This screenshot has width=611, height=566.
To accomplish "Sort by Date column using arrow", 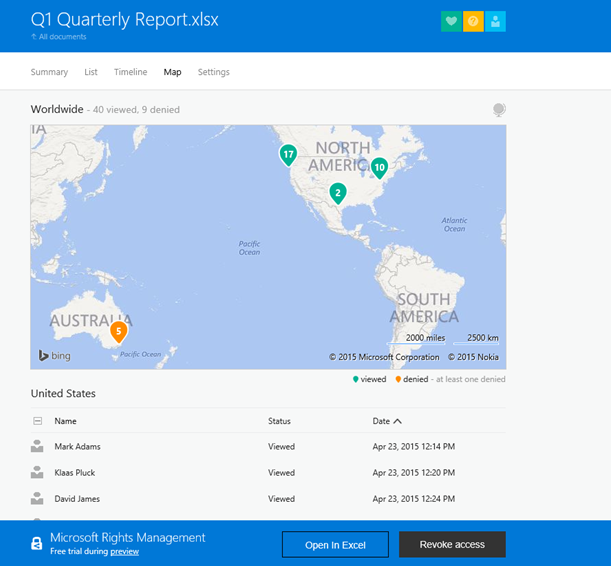I will pos(397,421).
